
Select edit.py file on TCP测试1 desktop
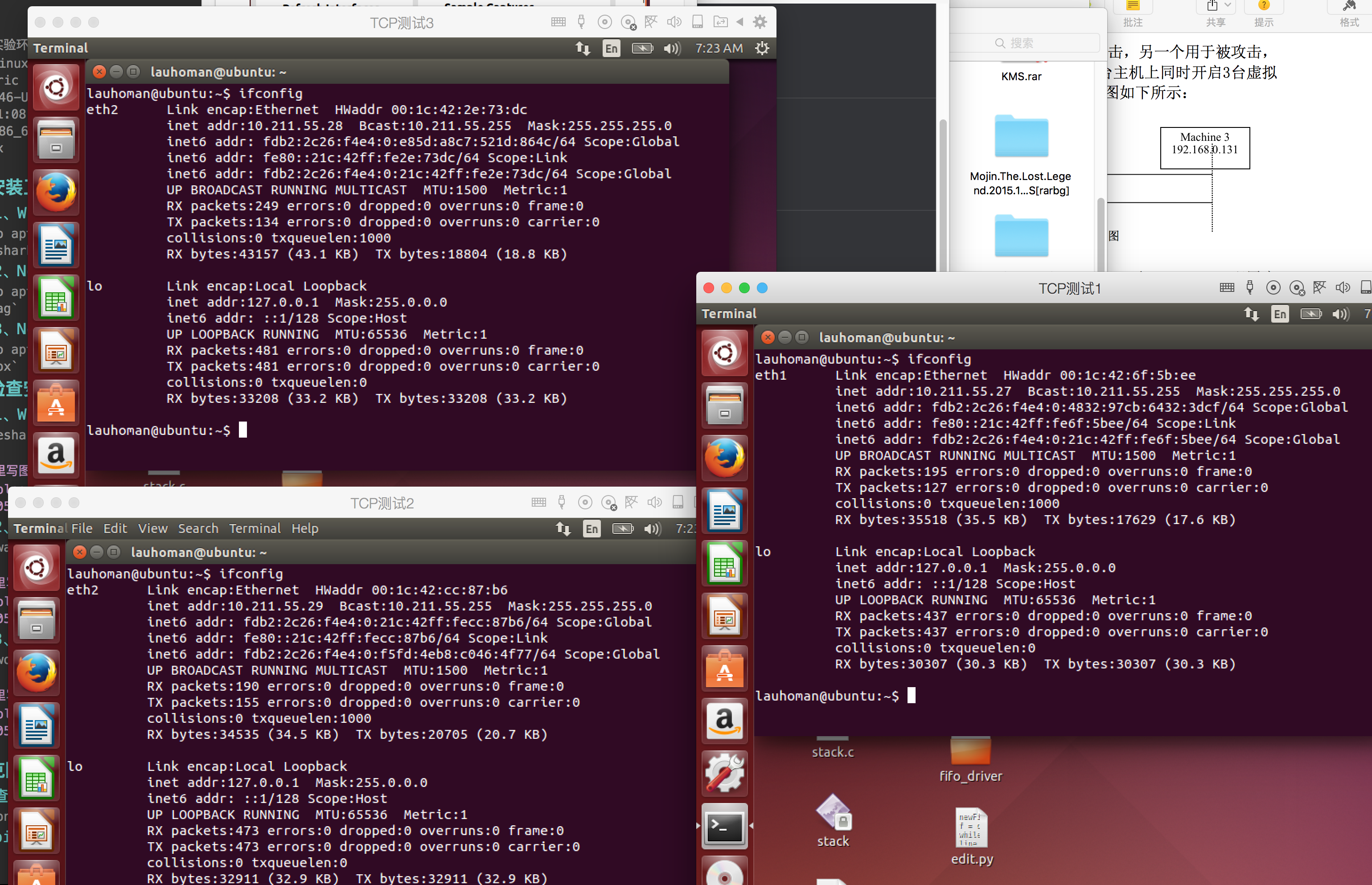[x=971, y=837]
